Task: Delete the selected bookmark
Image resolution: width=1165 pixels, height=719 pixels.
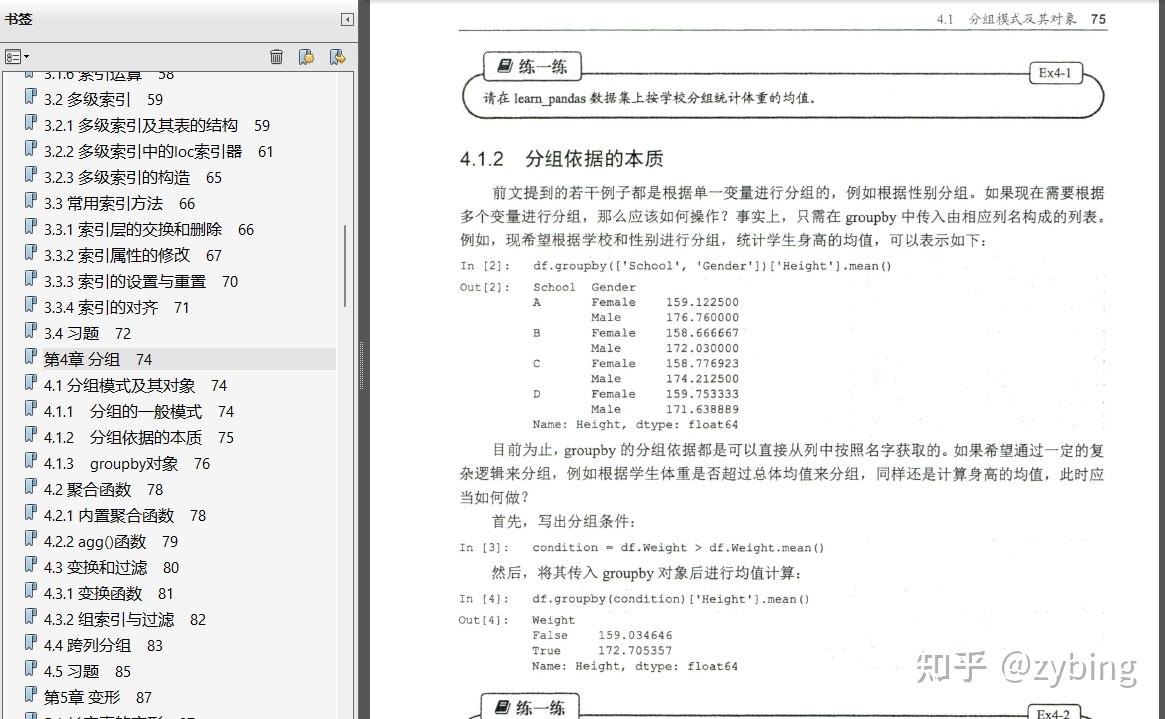Action: pyautogui.click(x=277, y=57)
